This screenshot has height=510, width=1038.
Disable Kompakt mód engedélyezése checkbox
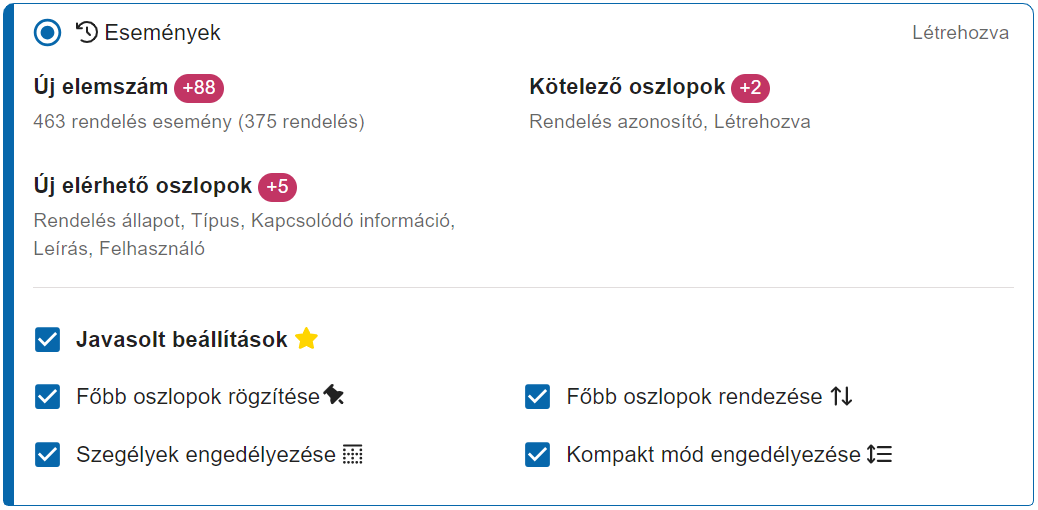click(538, 455)
